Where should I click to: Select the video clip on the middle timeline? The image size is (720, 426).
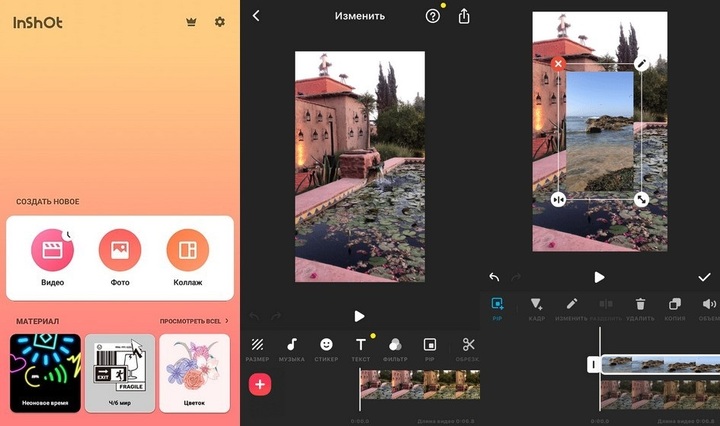(420, 384)
